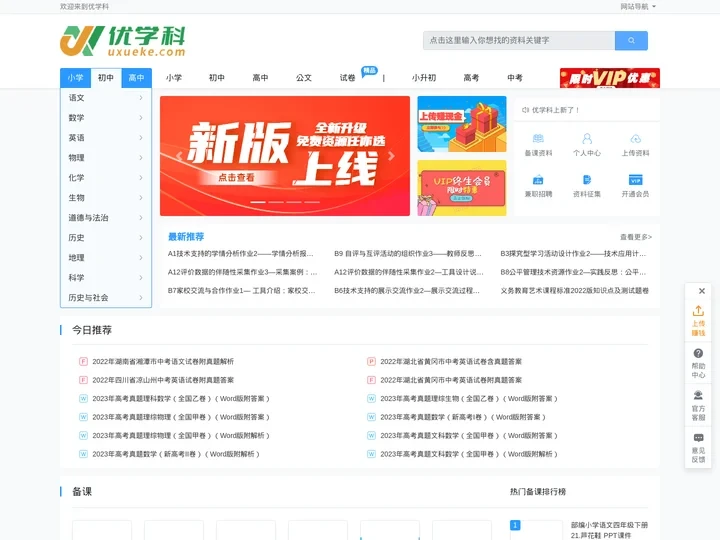The image size is (720, 540).
Task: Select the 小学 tab in sidebar
Action: pyautogui.click(x=75, y=78)
